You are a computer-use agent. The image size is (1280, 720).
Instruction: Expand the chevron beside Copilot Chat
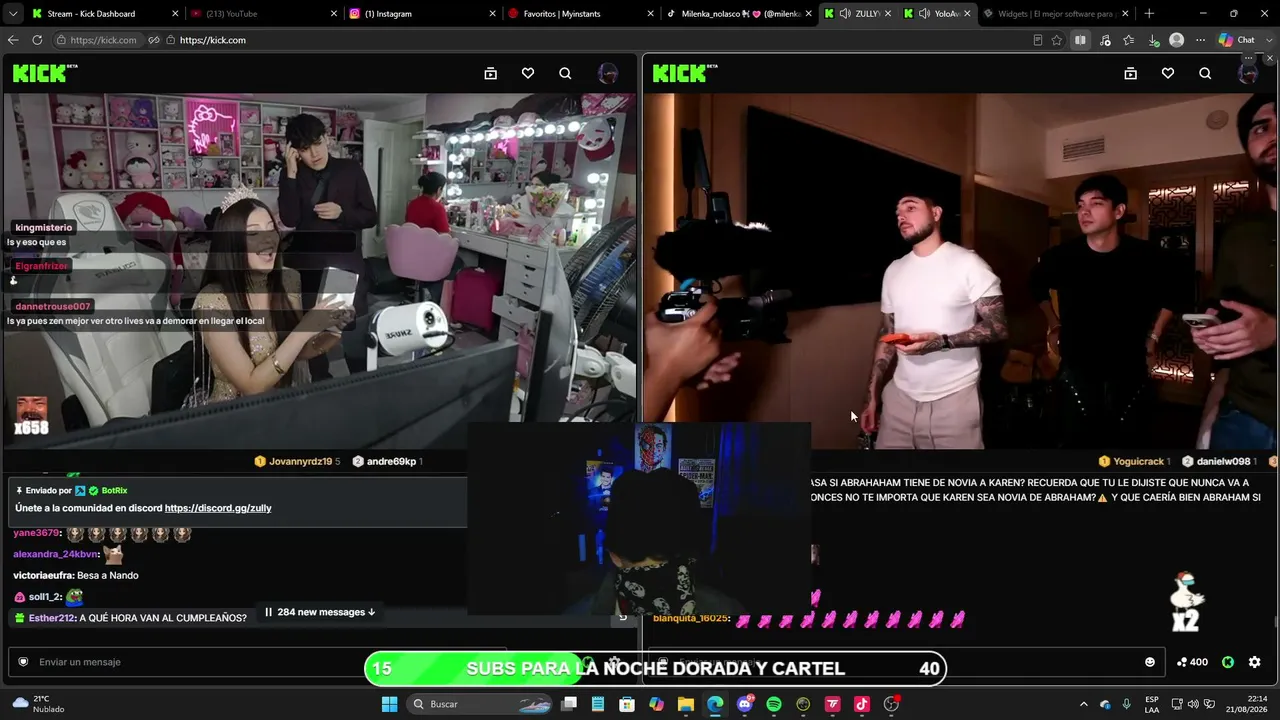coord(1268,40)
